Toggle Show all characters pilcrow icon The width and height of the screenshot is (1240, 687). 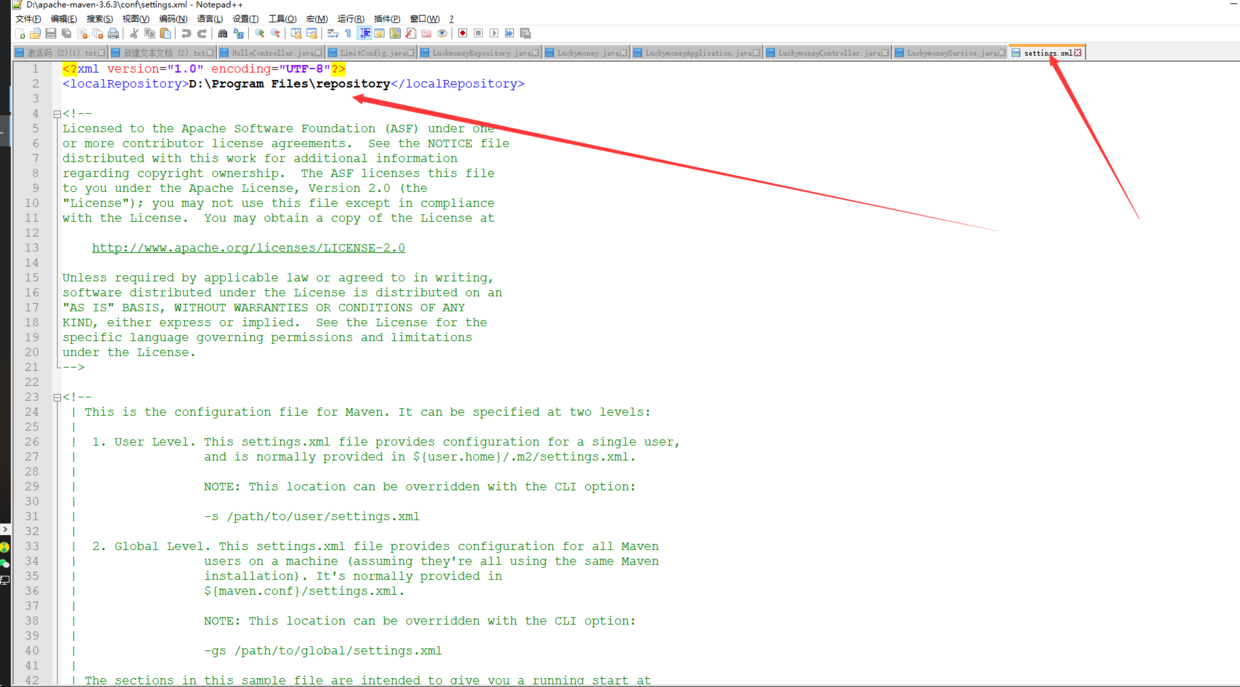point(347,33)
